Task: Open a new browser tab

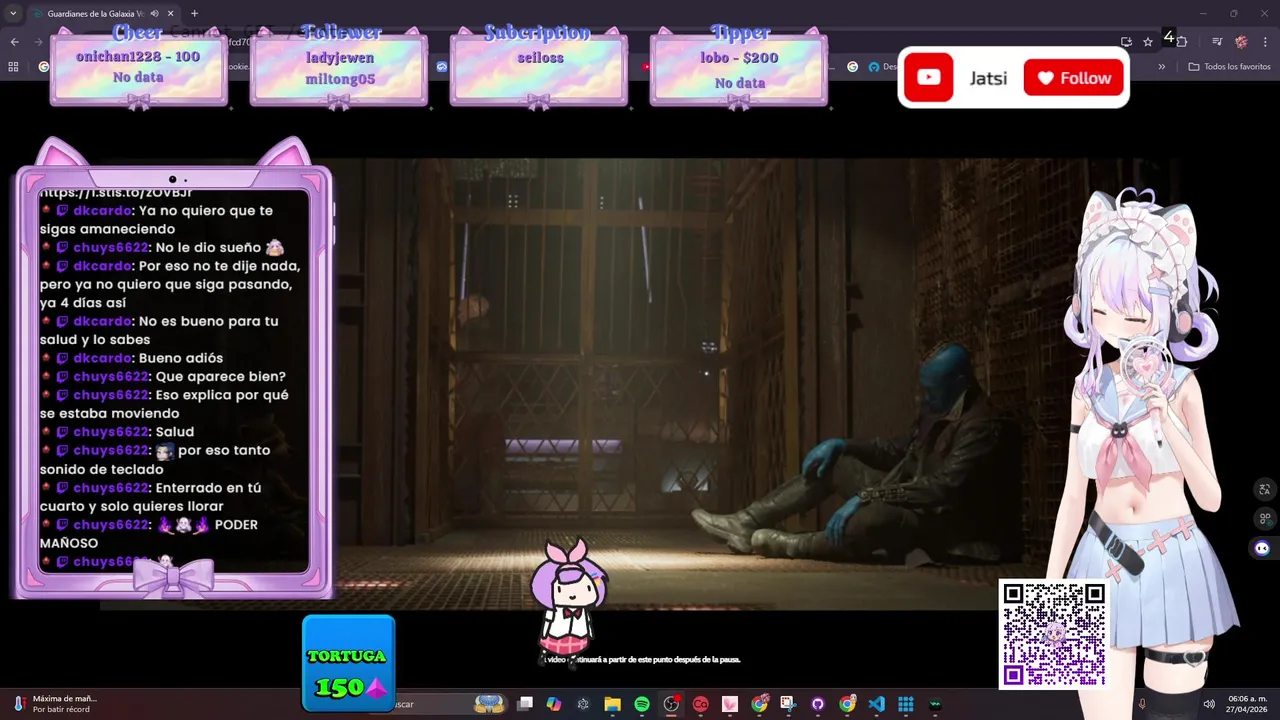Action: pos(194,14)
